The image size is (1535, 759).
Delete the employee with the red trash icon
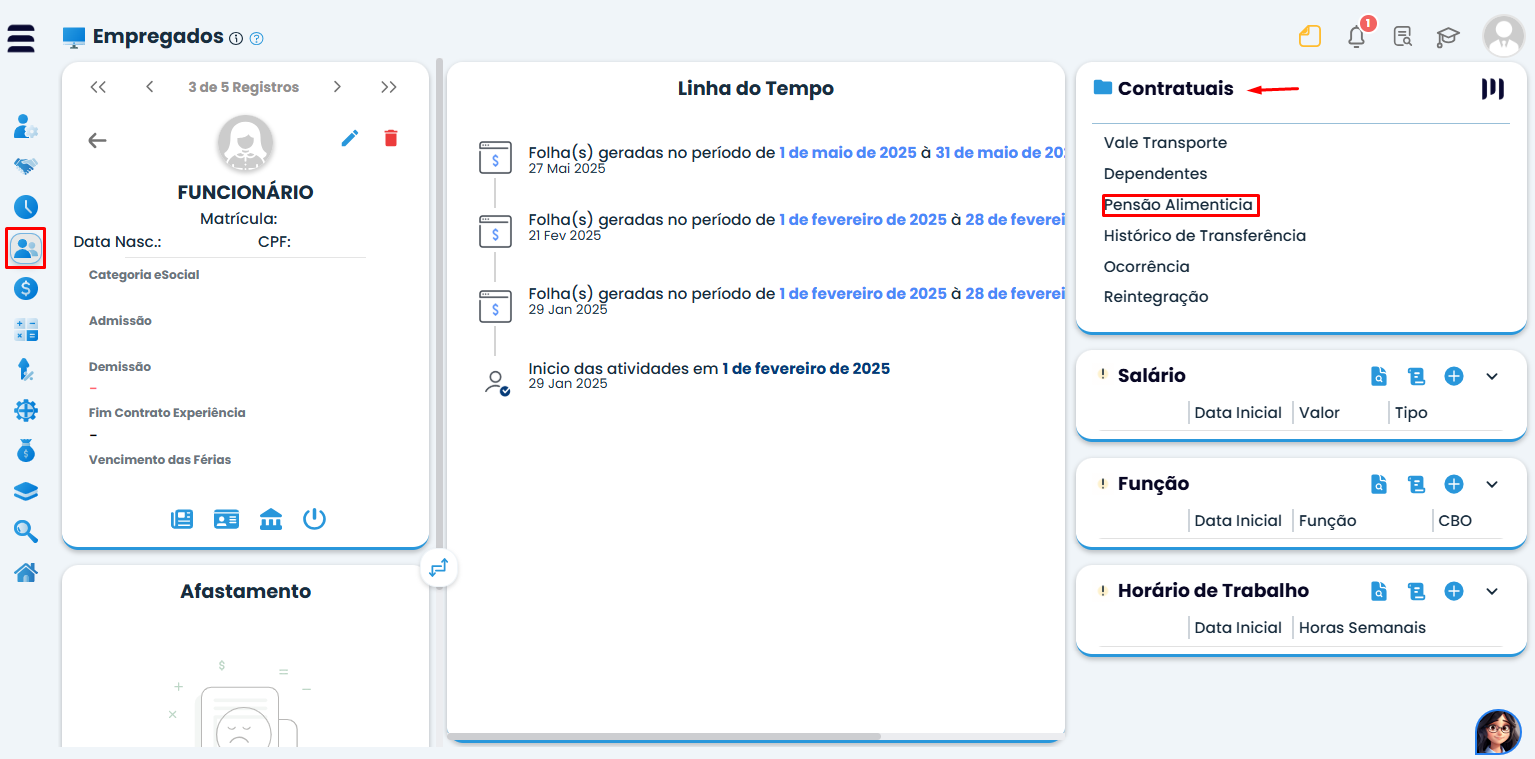click(391, 138)
